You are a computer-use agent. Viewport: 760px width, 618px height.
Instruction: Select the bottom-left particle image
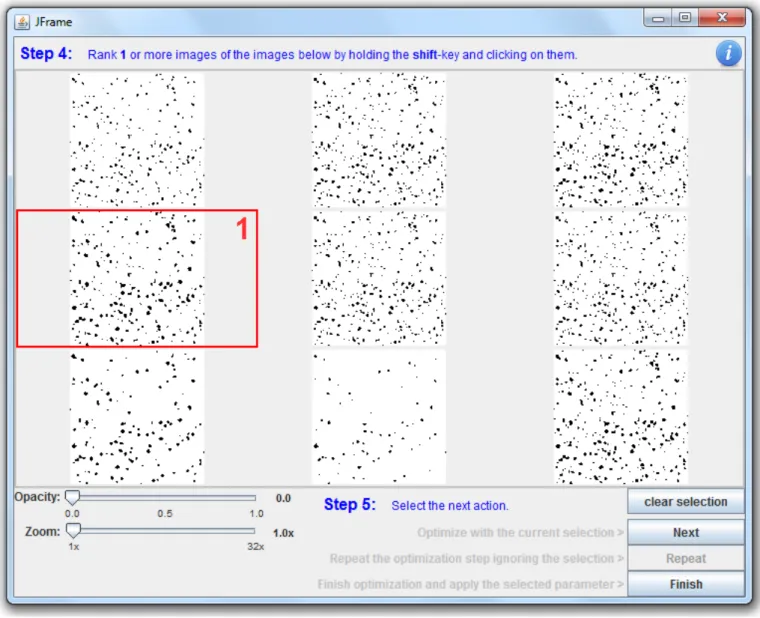click(x=137, y=417)
